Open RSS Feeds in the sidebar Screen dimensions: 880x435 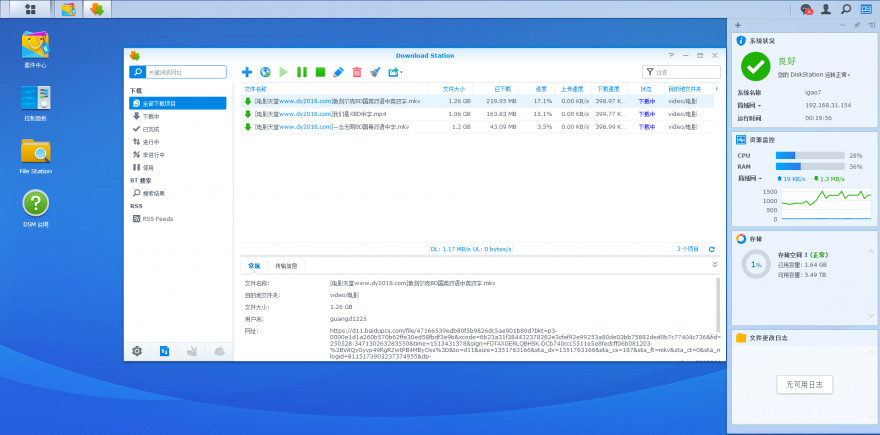[157, 218]
